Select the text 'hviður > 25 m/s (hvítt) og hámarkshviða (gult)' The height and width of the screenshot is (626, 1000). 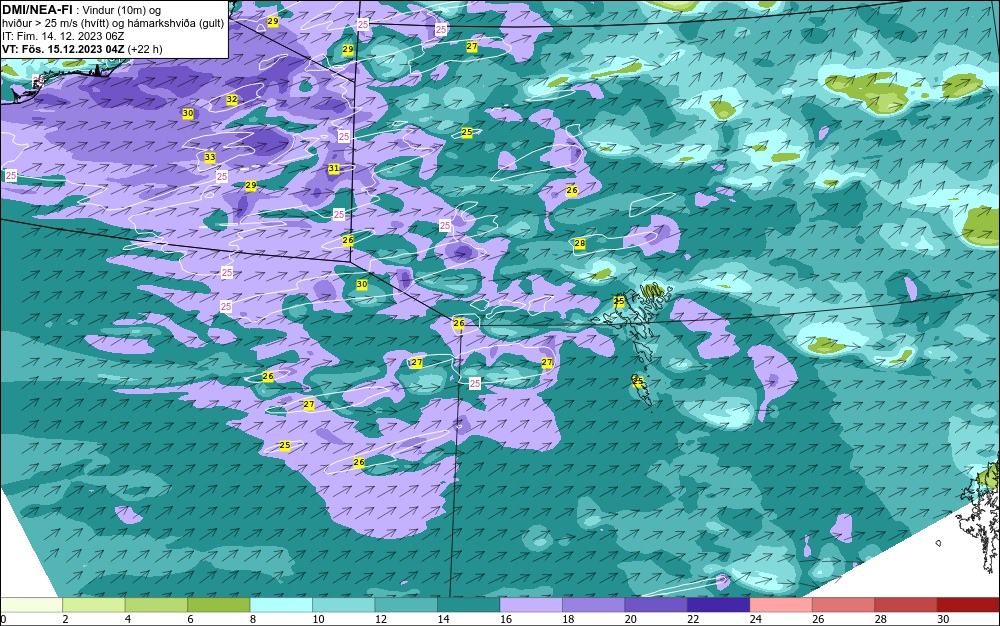[113, 23]
